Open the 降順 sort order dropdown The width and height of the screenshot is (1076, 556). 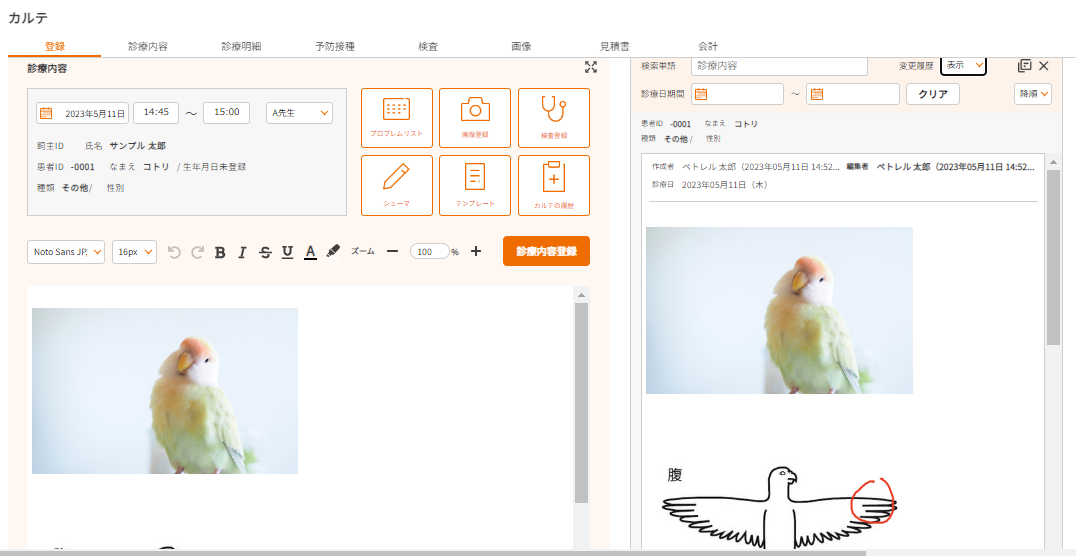tap(1033, 94)
